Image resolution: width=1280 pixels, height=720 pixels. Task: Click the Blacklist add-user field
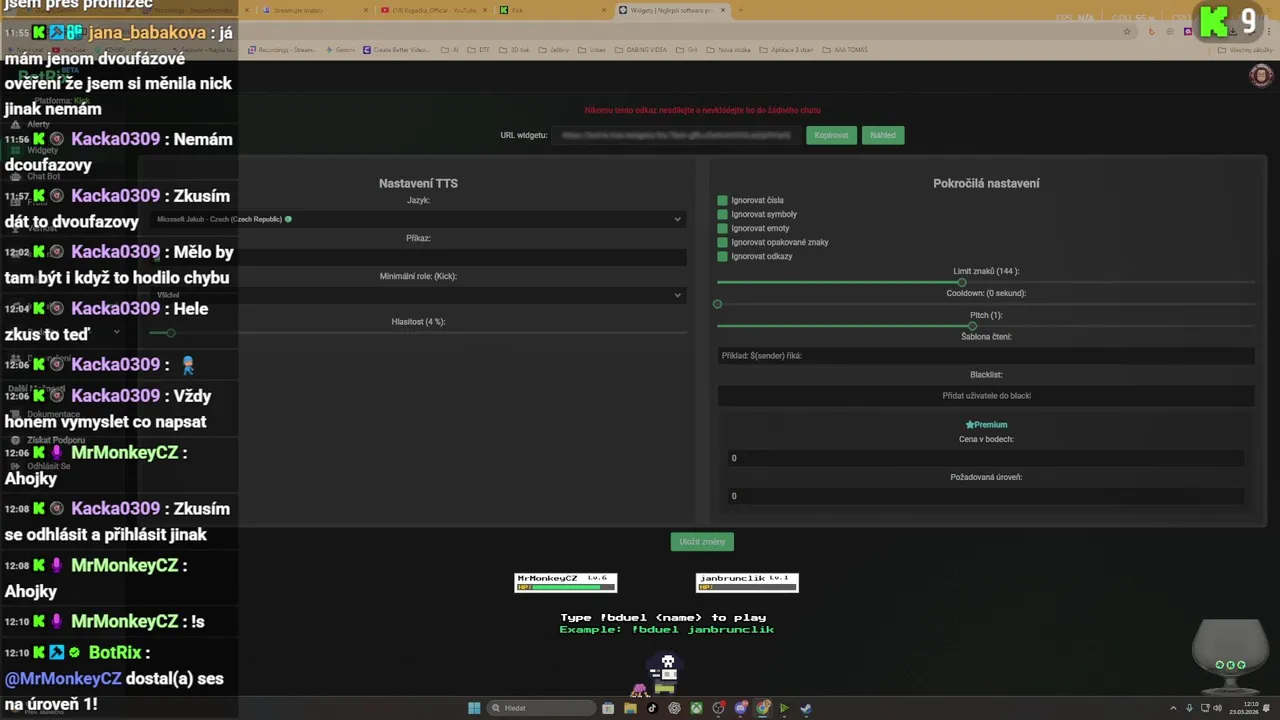tap(986, 396)
